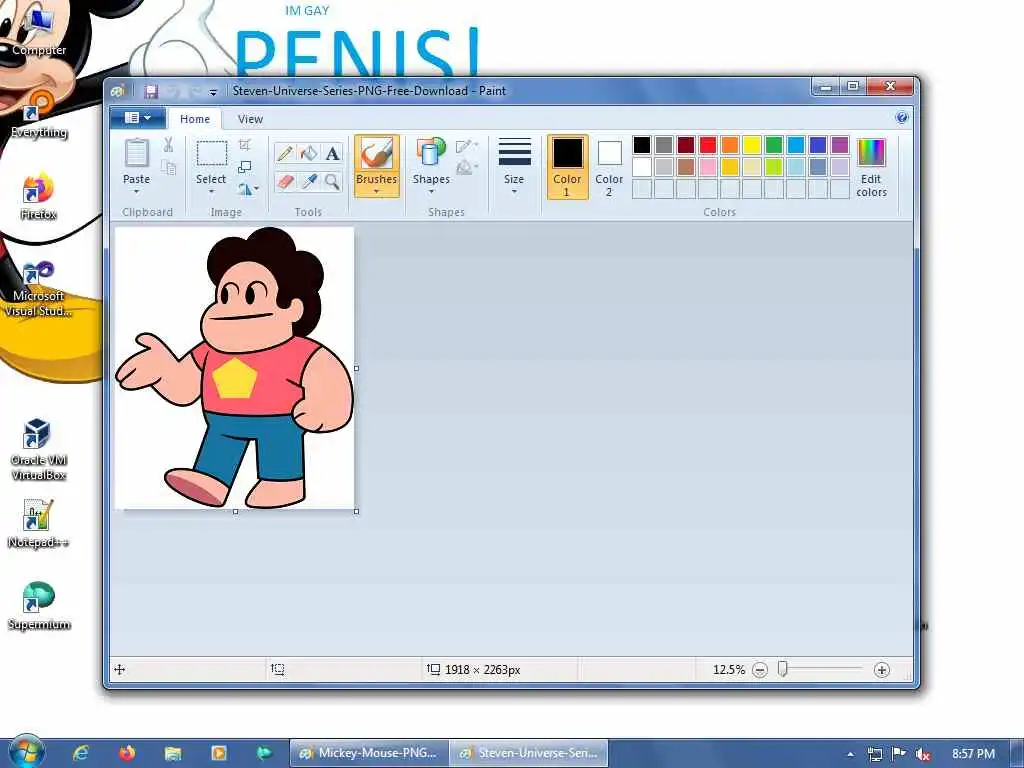Click the Undo icon in quick access toolbar

pyautogui.click(x=174, y=91)
